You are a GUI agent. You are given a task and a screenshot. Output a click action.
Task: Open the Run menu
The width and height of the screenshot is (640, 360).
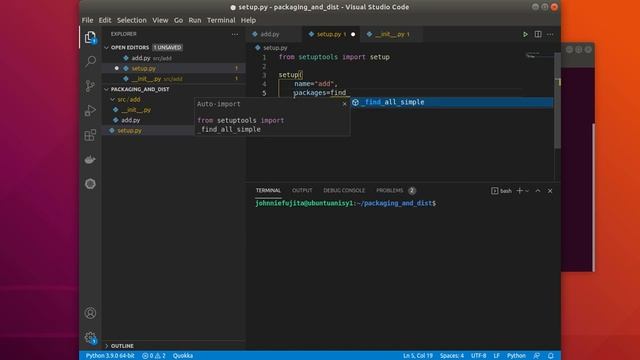pyautogui.click(x=195, y=20)
